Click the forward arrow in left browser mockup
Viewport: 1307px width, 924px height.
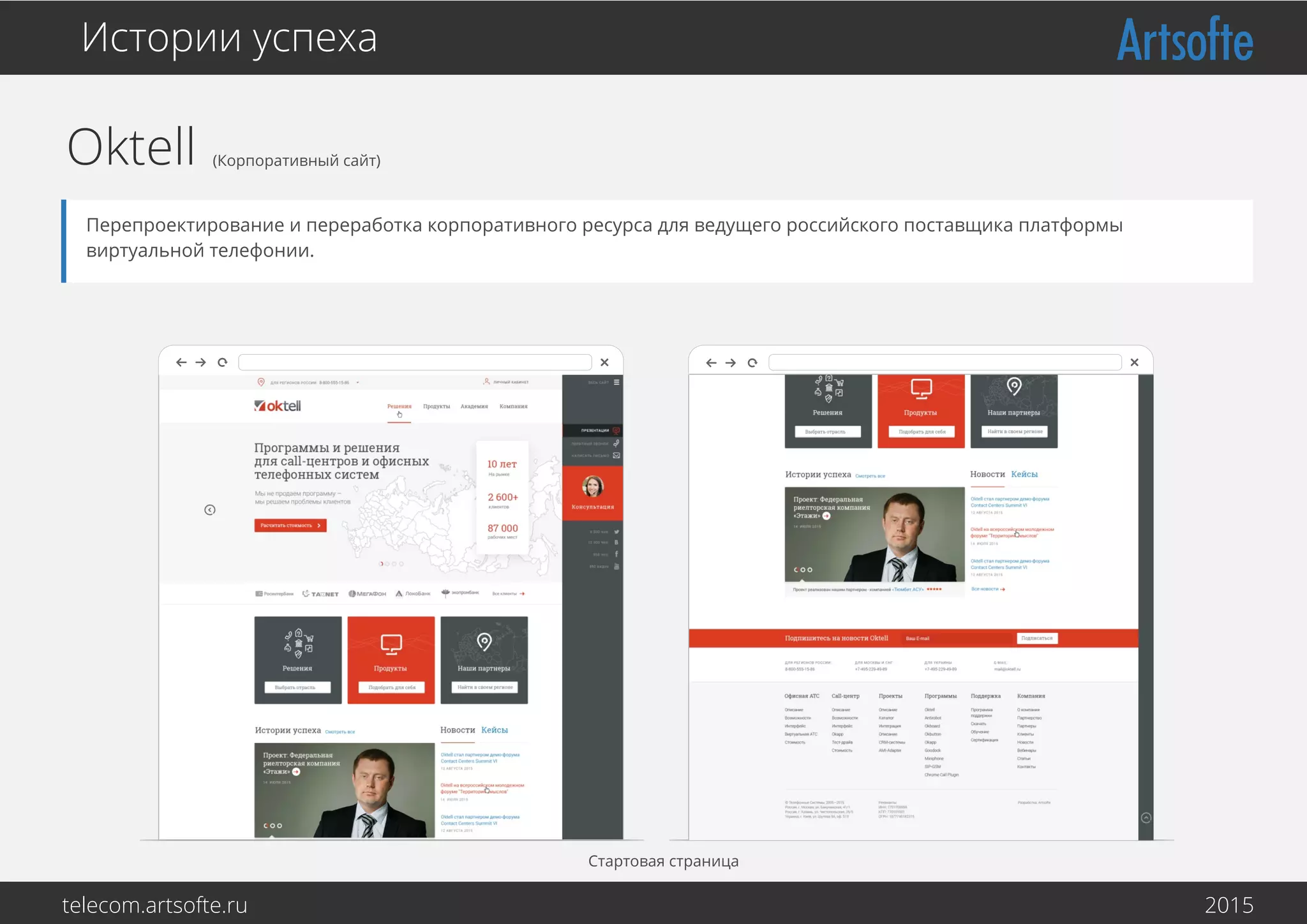tap(200, 362)
